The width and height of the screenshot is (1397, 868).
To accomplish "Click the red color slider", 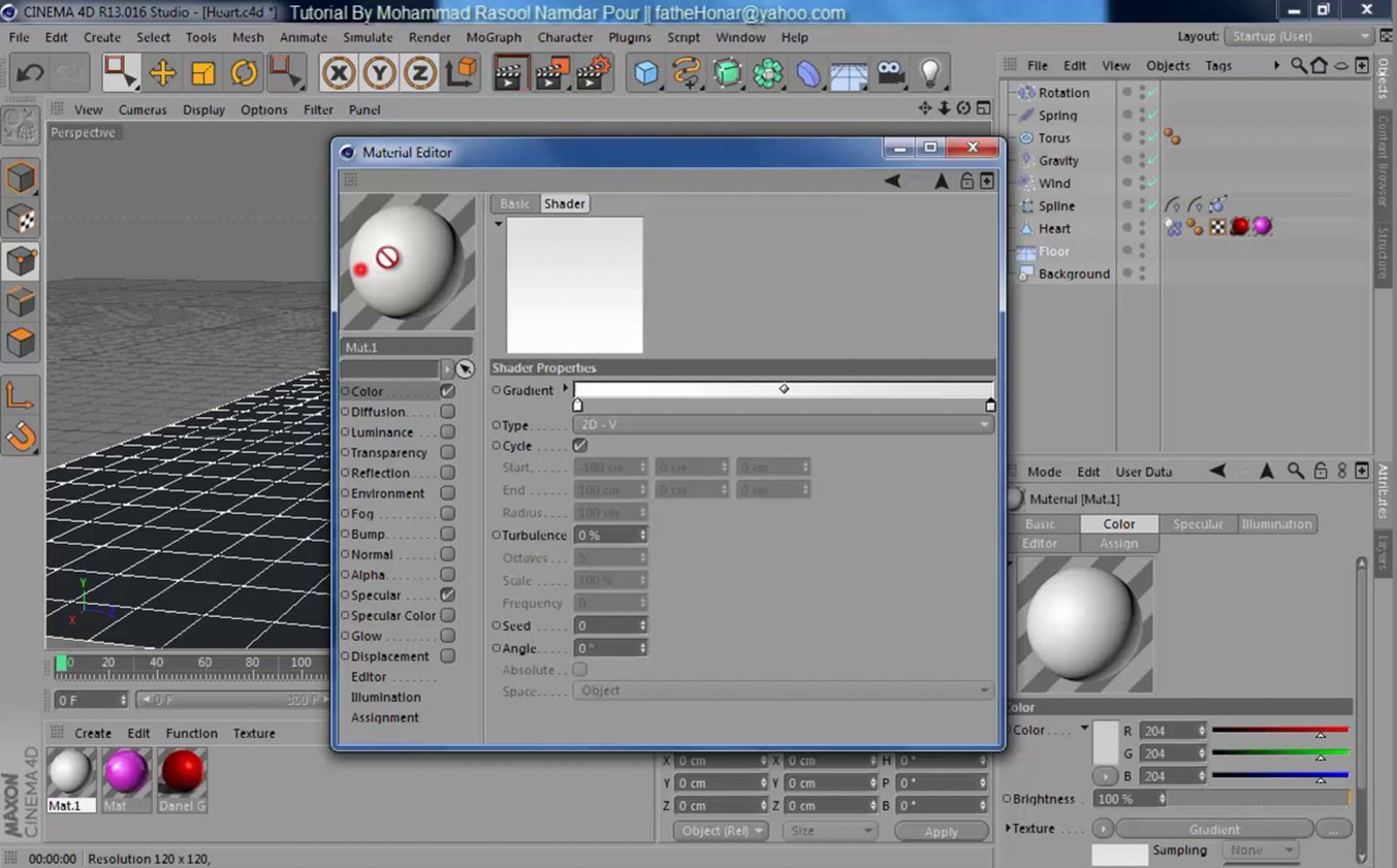I will point(1279,730).
